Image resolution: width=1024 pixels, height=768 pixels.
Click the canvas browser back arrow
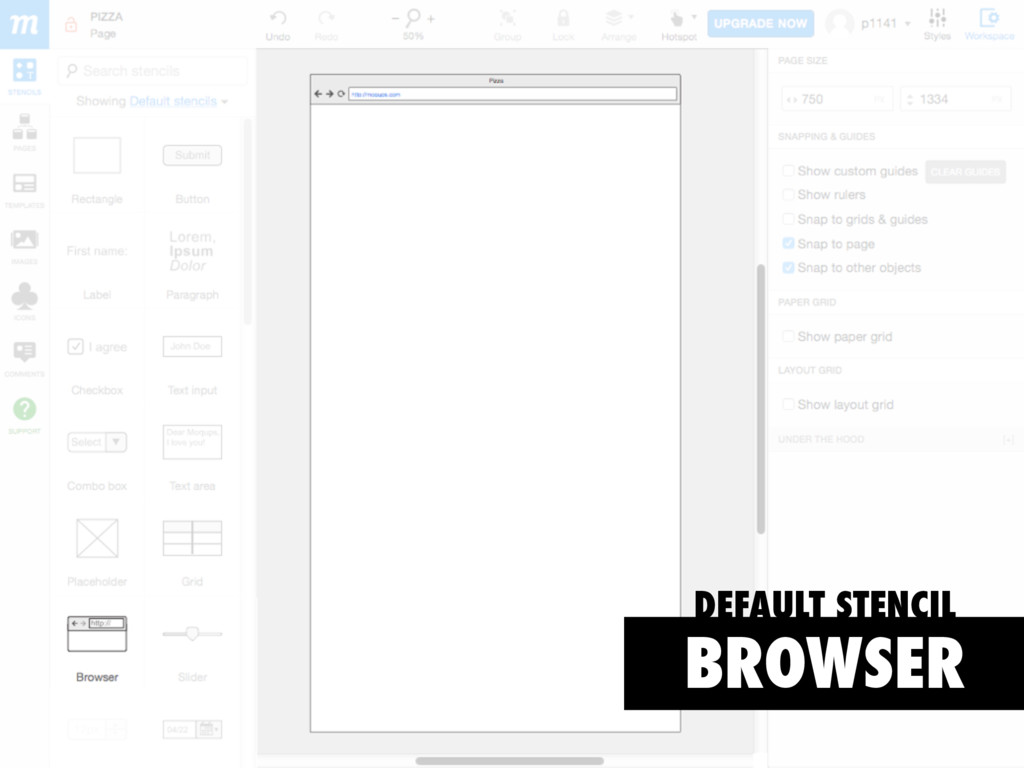pyautogui.click(x=318, y=94)
